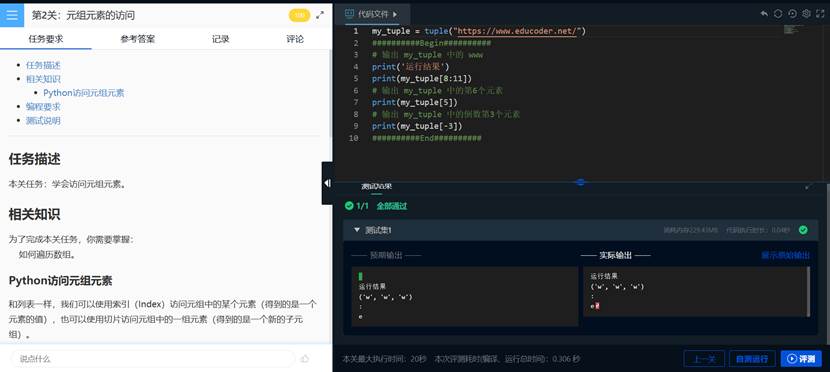The width and height of the screenshot is (830, 372).
Task: Click code line print(my_tuple[5])
Action: 414,102
